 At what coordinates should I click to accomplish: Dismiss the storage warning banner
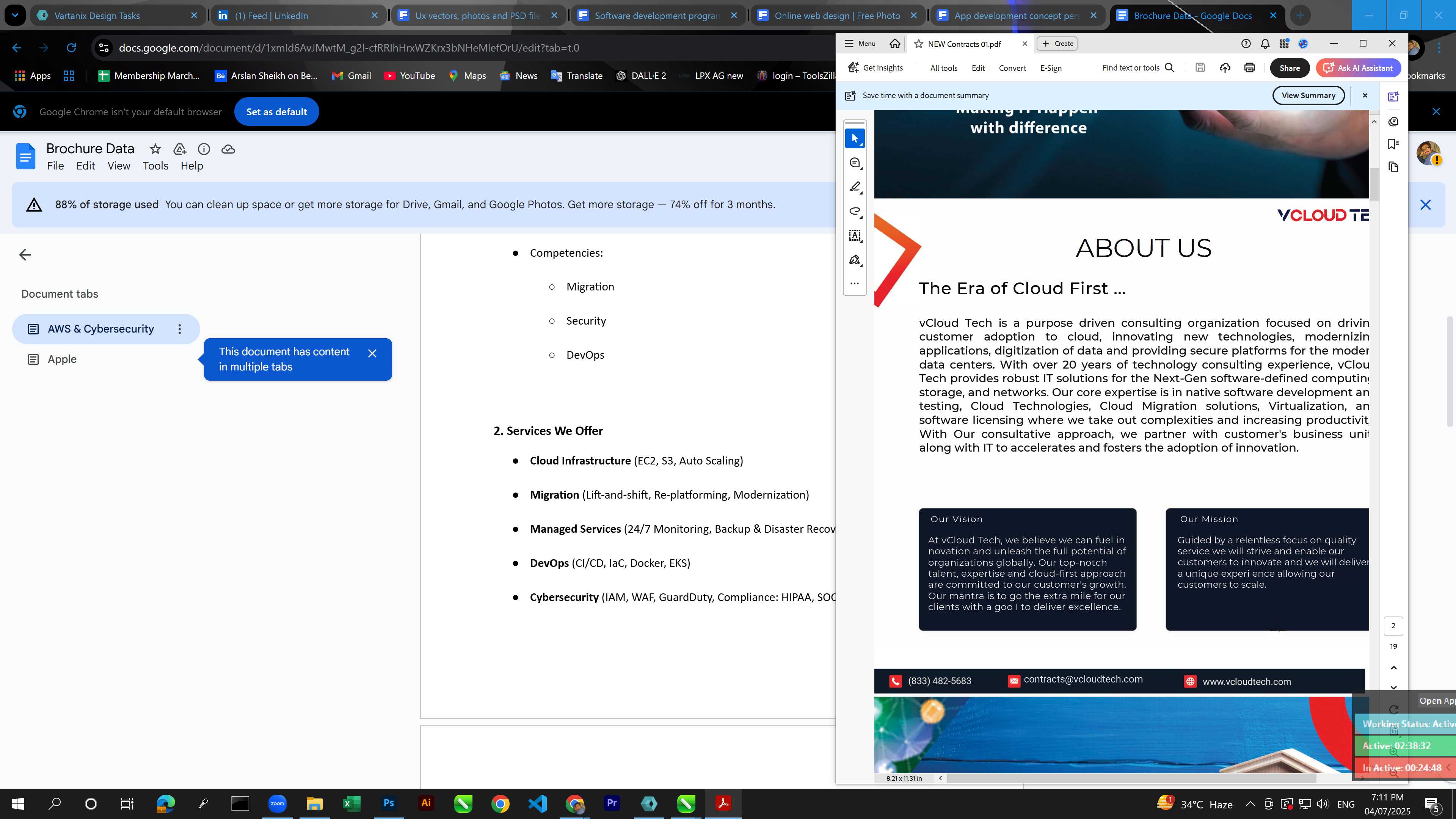pos(1426,205)
